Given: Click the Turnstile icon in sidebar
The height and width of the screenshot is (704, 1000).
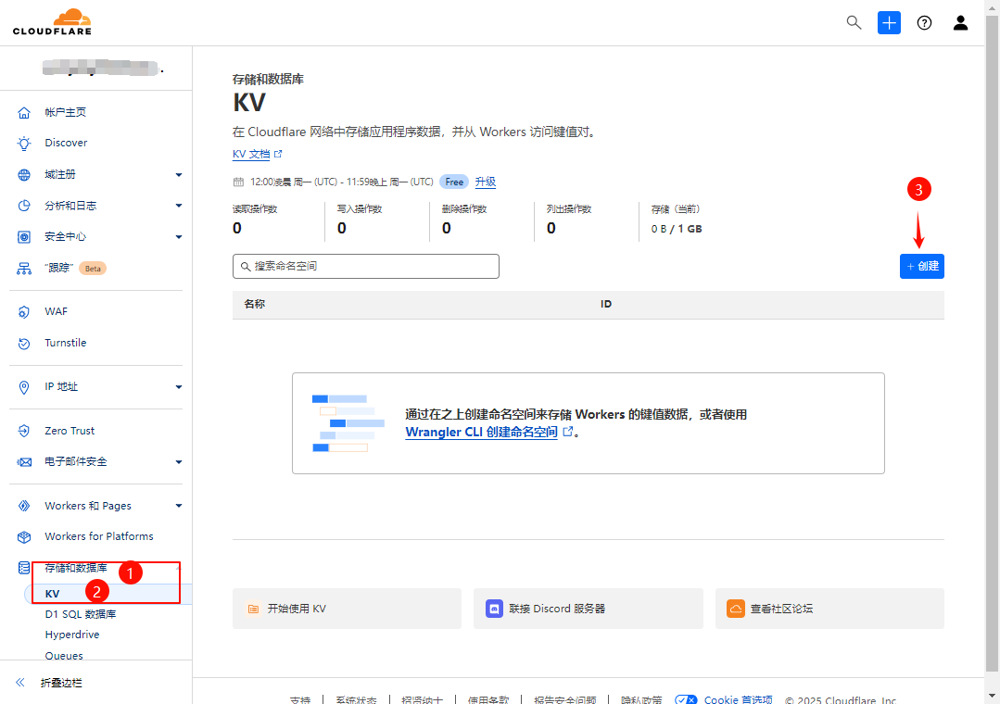Looking at the screenshot, I should point(24,343).
